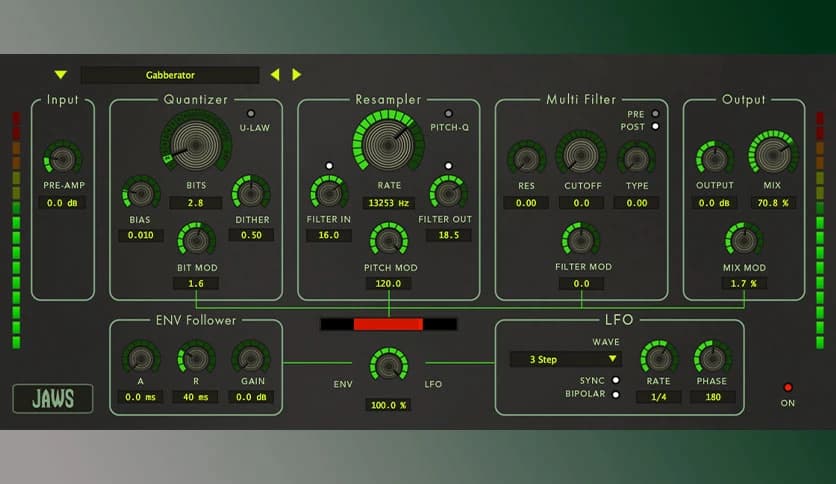Click the PITCH MOD value 120.0

tap(388, 284)
